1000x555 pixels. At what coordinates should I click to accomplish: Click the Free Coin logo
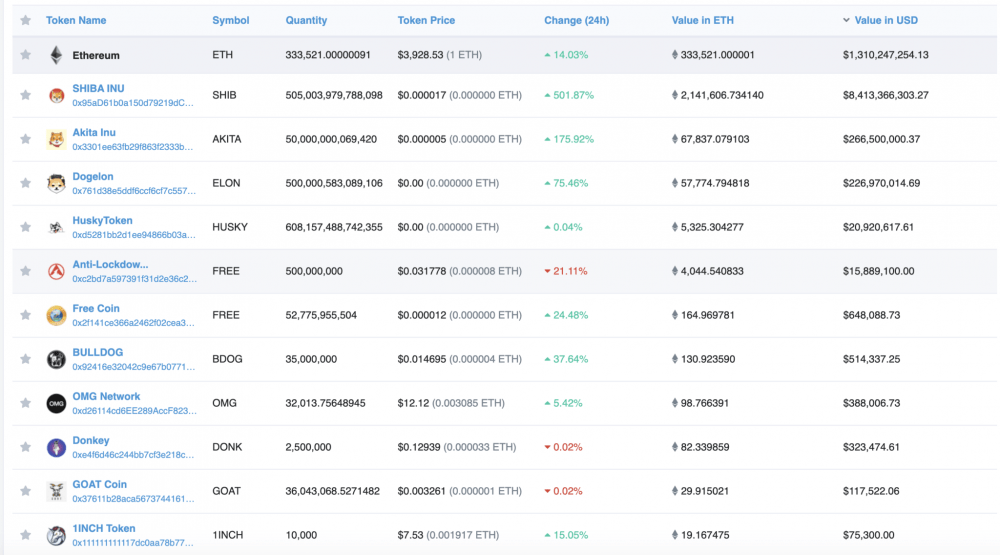(56, 315)
